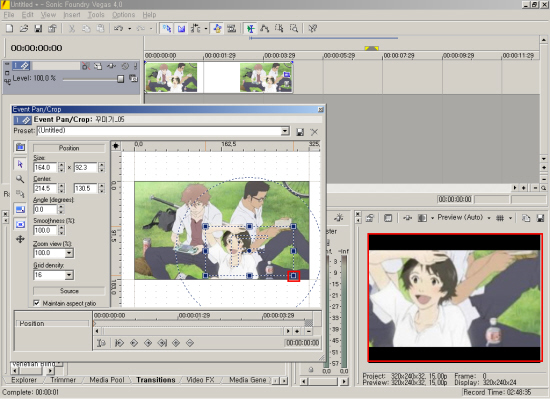Open the File menu
550x399 pixels.
coord(9,15)
